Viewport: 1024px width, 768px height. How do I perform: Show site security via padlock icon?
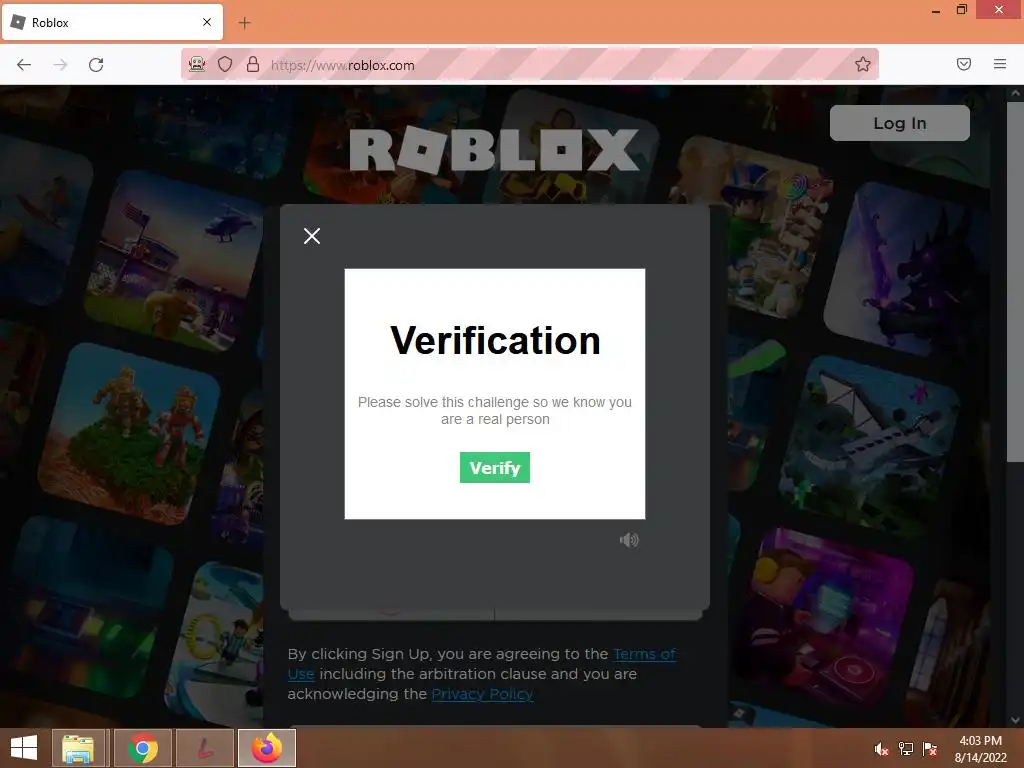tap(253, 64)
